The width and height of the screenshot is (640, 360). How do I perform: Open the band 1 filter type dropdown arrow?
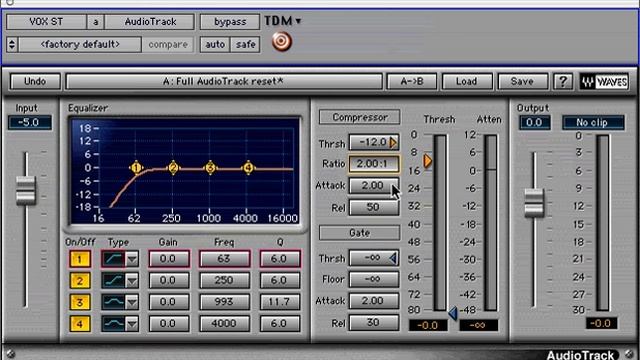pos(132,259)
